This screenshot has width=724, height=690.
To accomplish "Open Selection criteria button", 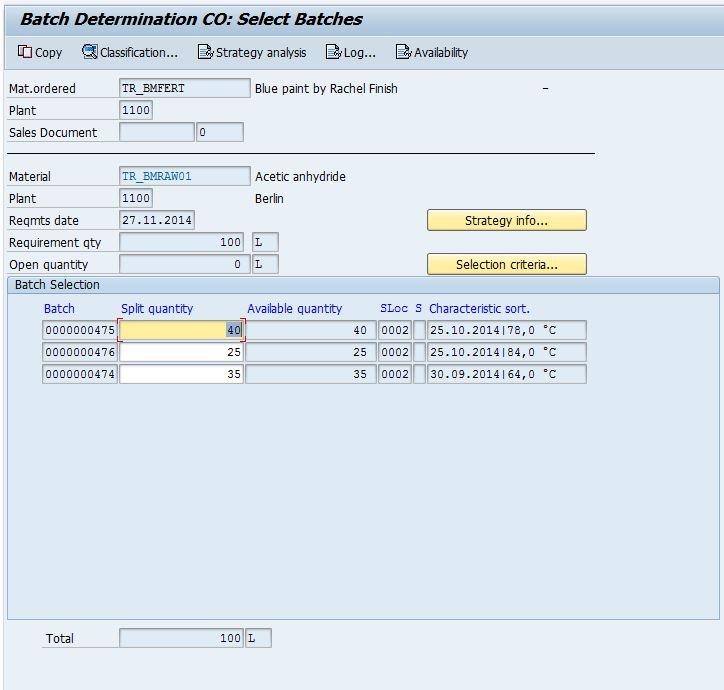I will (x=507, y=264).
